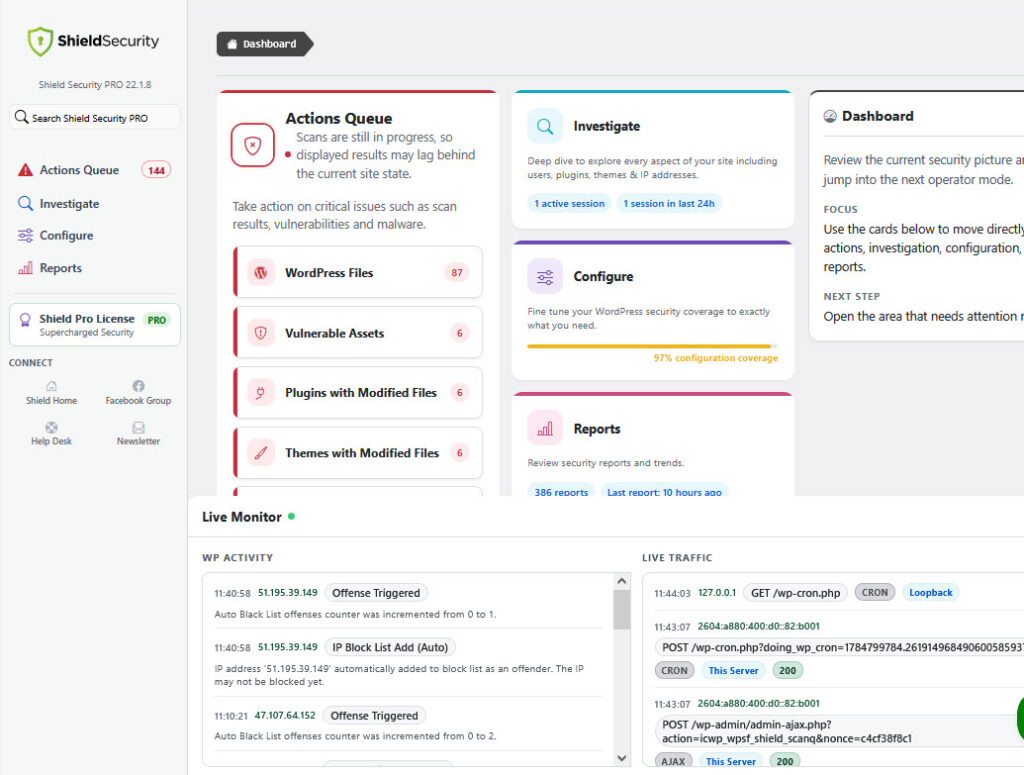Click the Shield Security PRO 22.1.8 version text
This screenshot has width=1024, height=775.
95,84
